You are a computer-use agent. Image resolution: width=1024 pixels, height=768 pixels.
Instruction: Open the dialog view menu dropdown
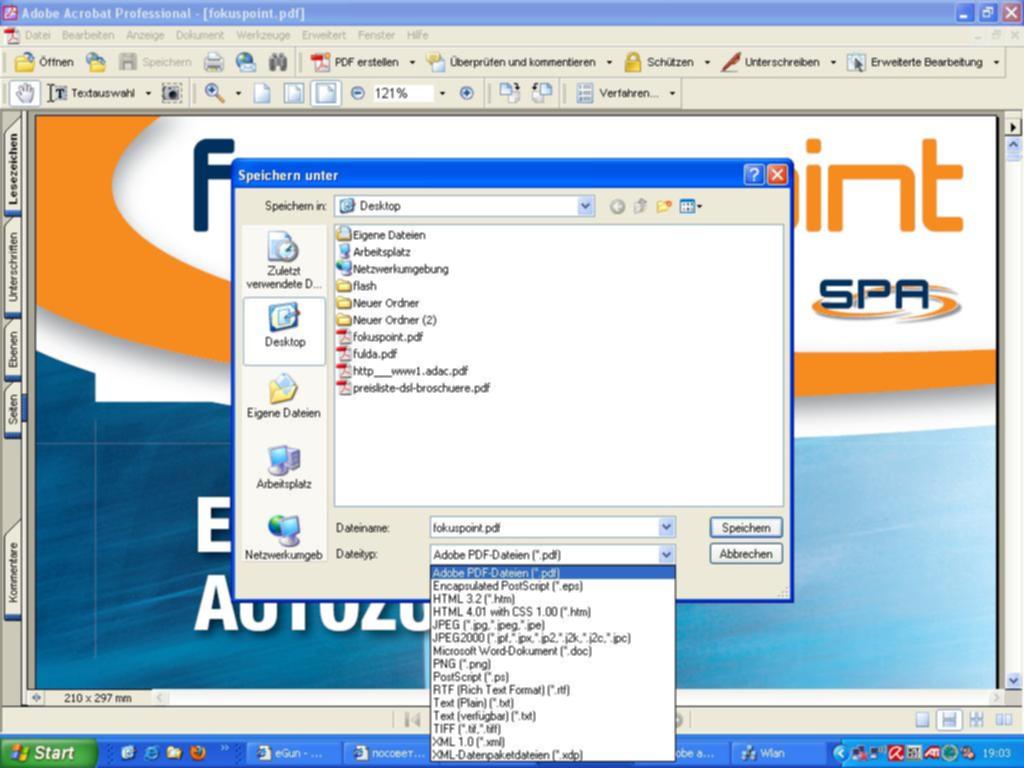pos(691,206)
